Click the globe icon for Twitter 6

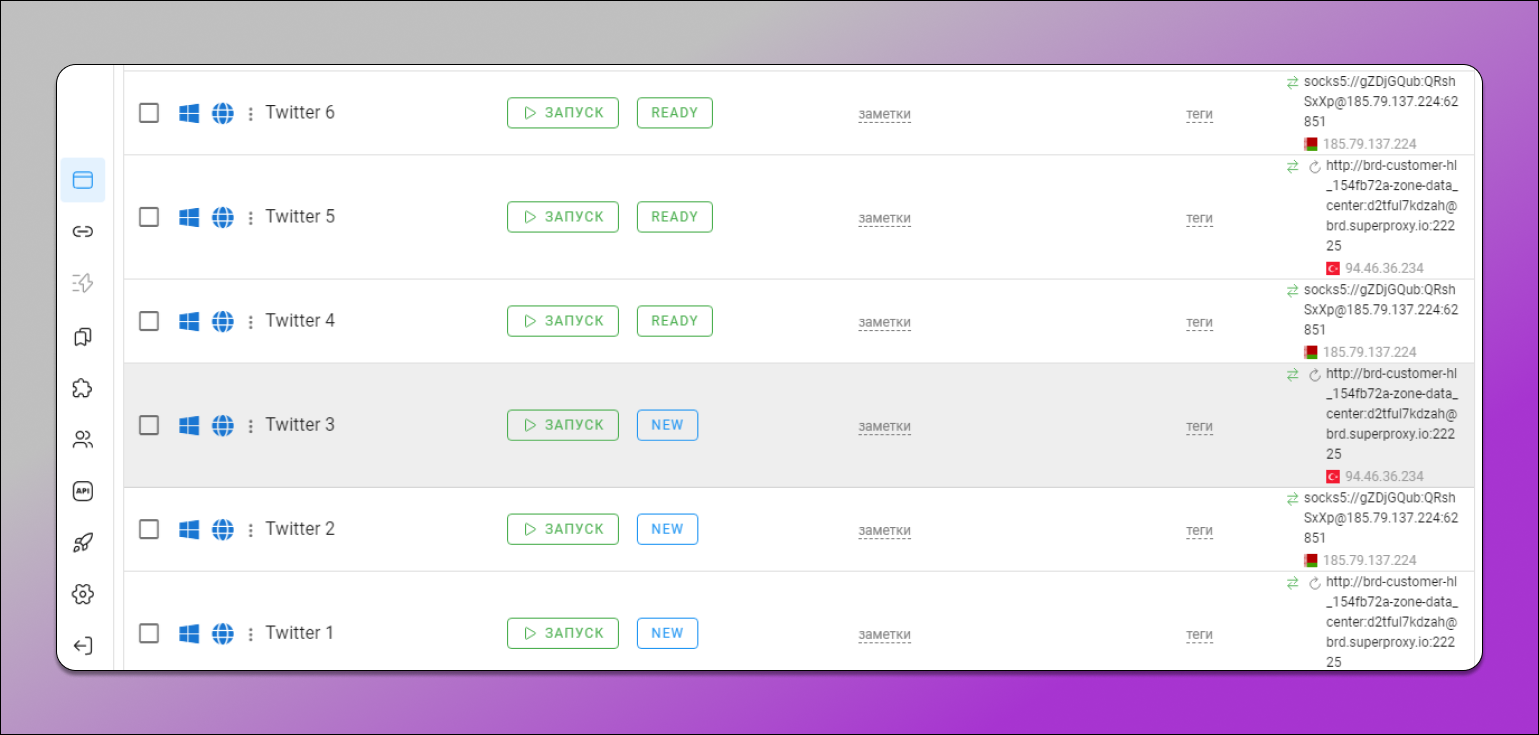tap(223, 113)
